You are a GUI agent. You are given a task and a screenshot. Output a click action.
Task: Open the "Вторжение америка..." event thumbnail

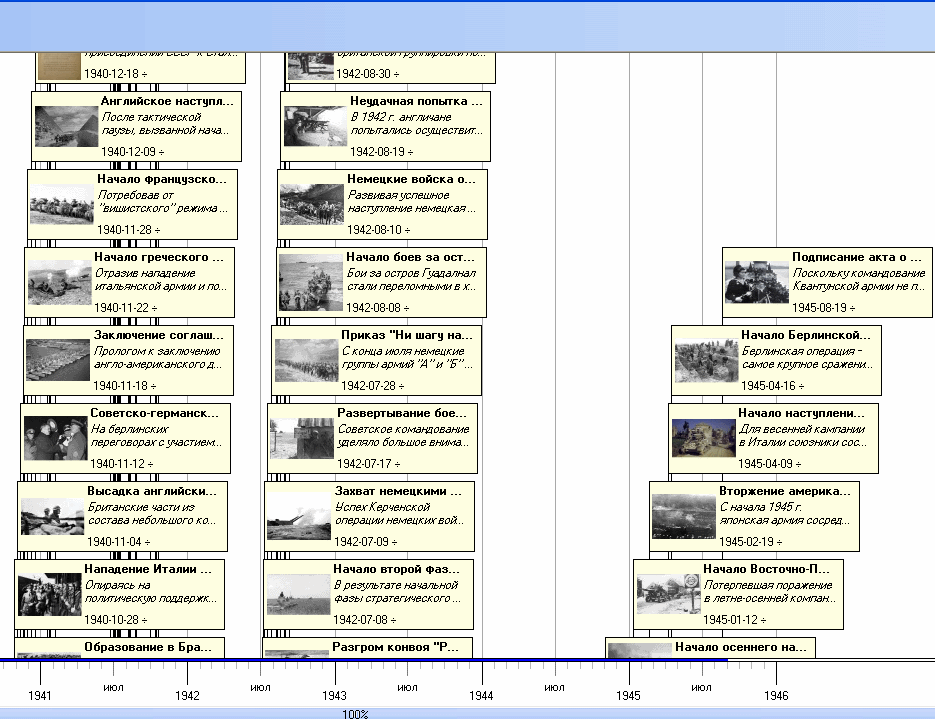[x=684, y=516]
